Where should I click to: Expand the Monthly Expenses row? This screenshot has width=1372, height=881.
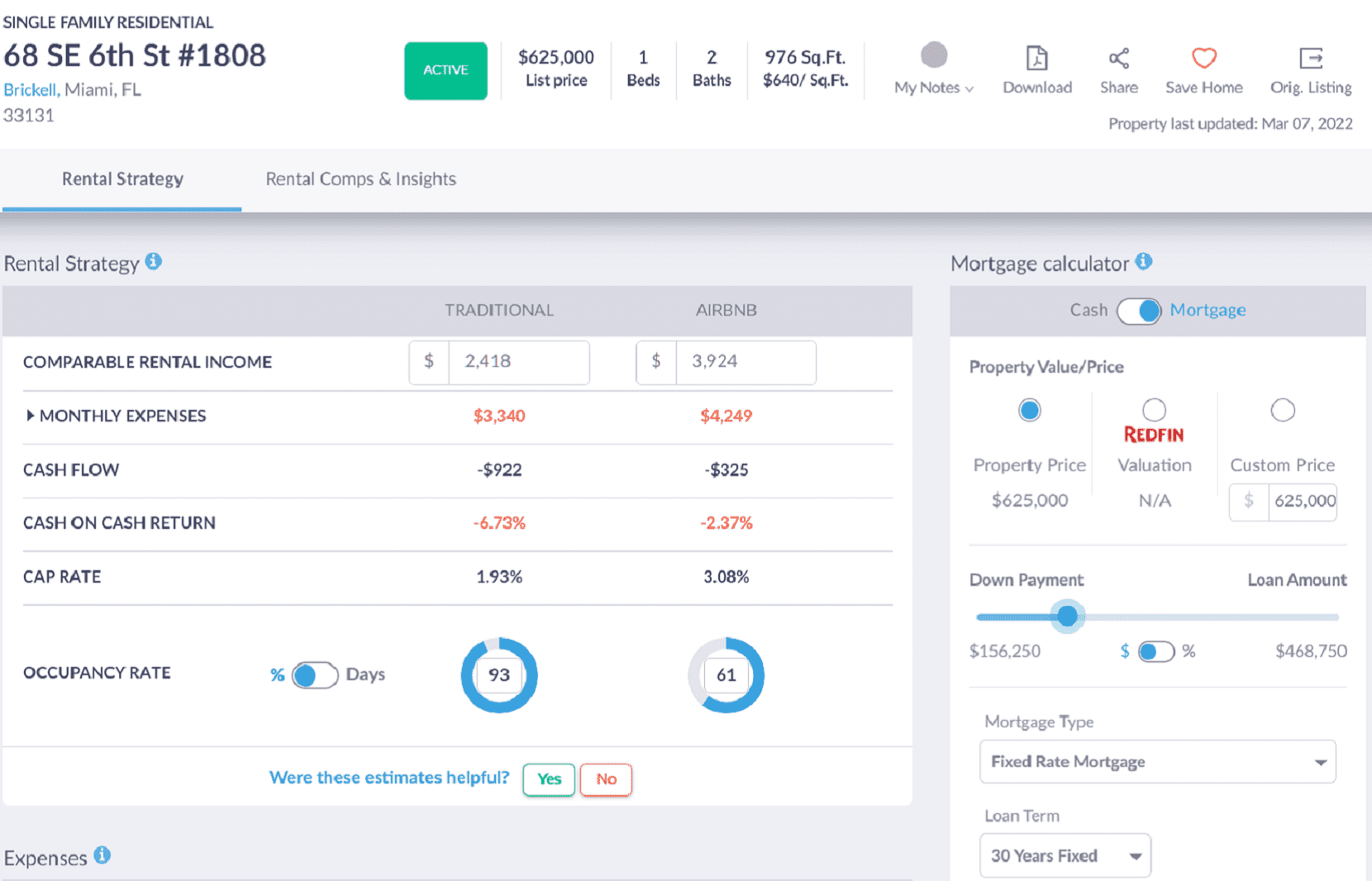31,416
